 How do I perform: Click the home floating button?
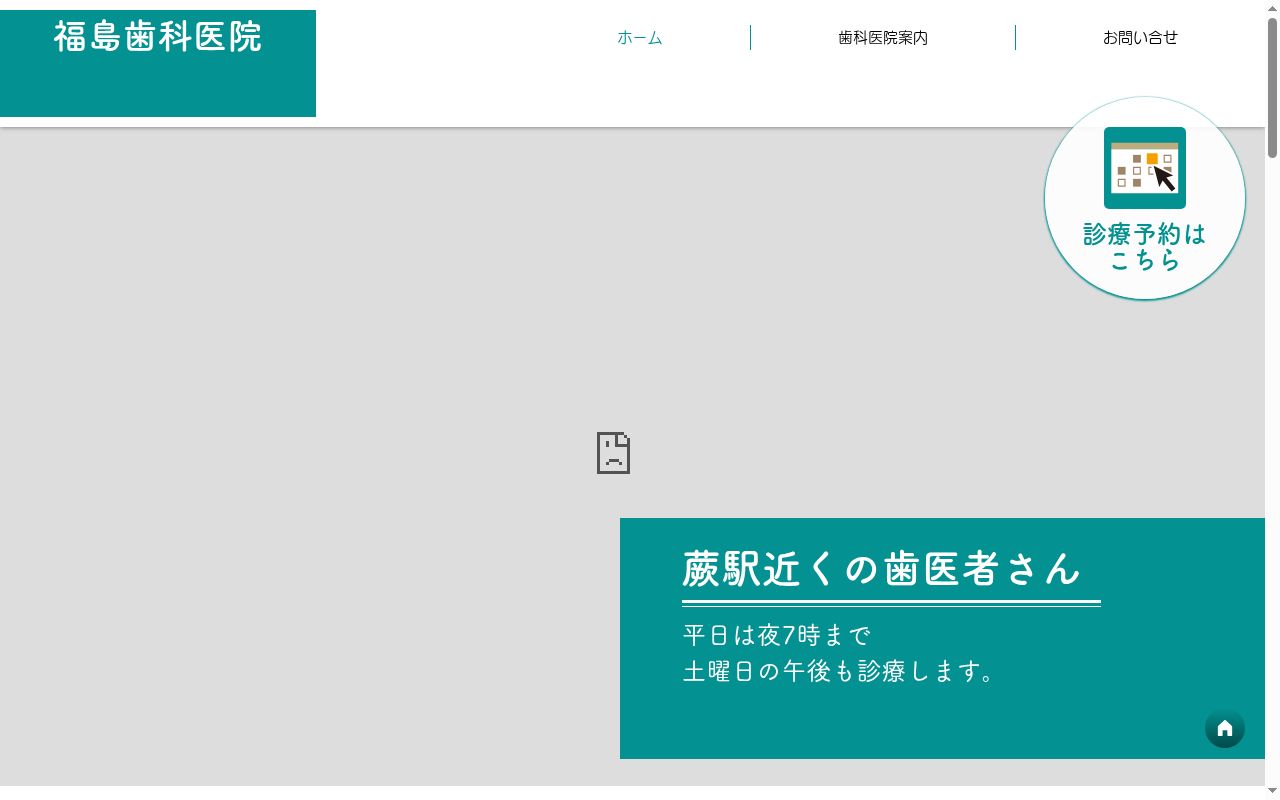[1225, 728]
